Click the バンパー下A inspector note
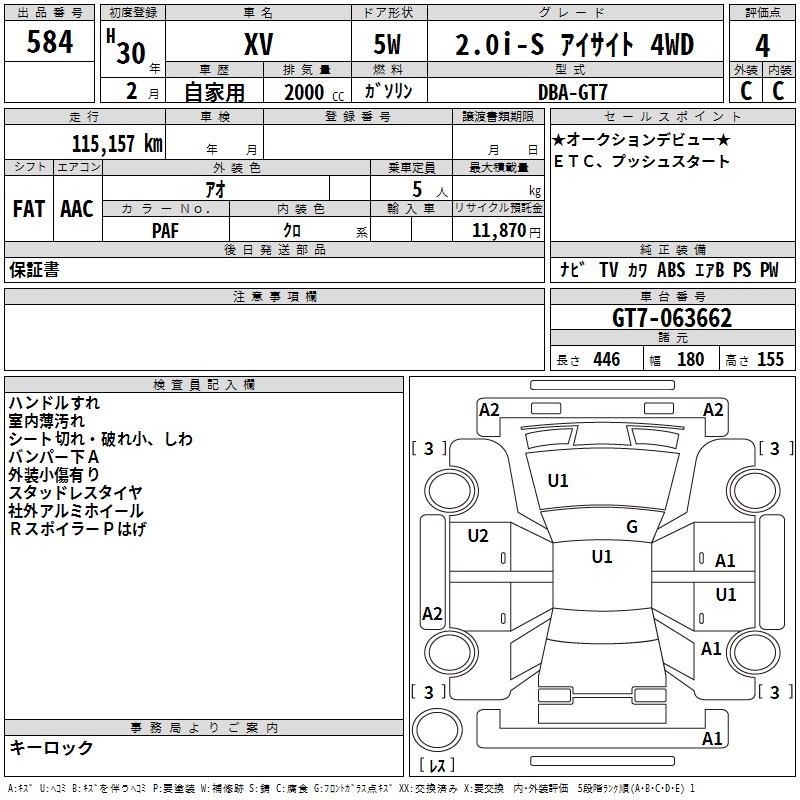The image size is (800, 800). (54, 457)
